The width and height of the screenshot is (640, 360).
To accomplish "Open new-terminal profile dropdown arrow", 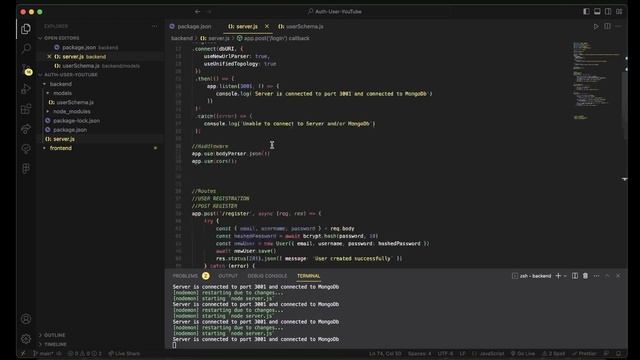I will (x=565, y=276).
